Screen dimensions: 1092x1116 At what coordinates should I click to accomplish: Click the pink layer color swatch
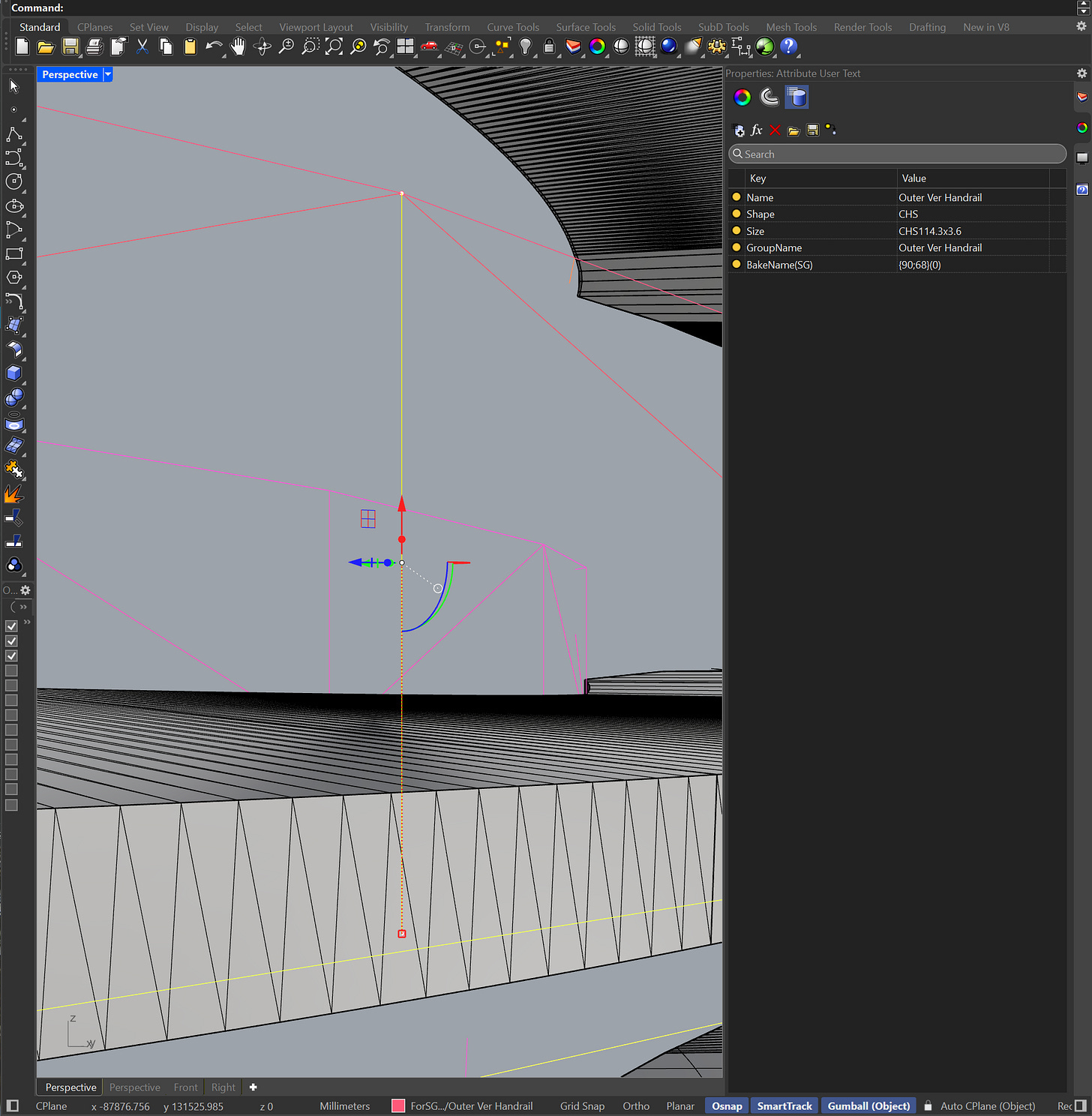398,1105
